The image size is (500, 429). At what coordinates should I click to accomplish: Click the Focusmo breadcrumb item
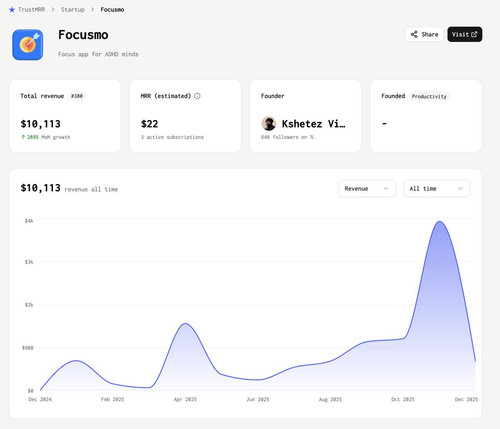[x=112, y=10]
